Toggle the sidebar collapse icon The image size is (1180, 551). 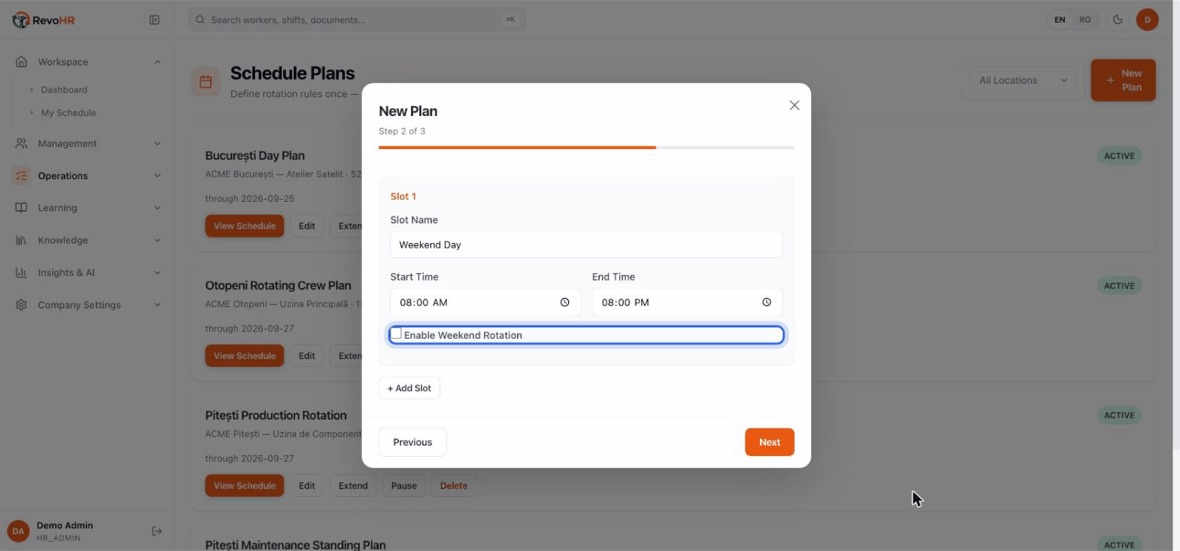point(154,20)
